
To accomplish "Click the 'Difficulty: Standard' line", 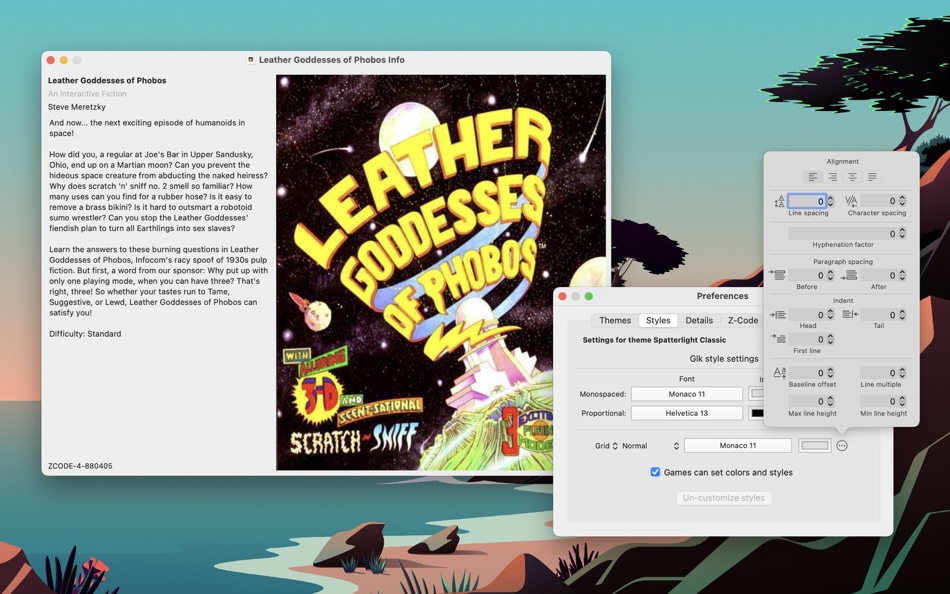I will (x=85, y=334).
